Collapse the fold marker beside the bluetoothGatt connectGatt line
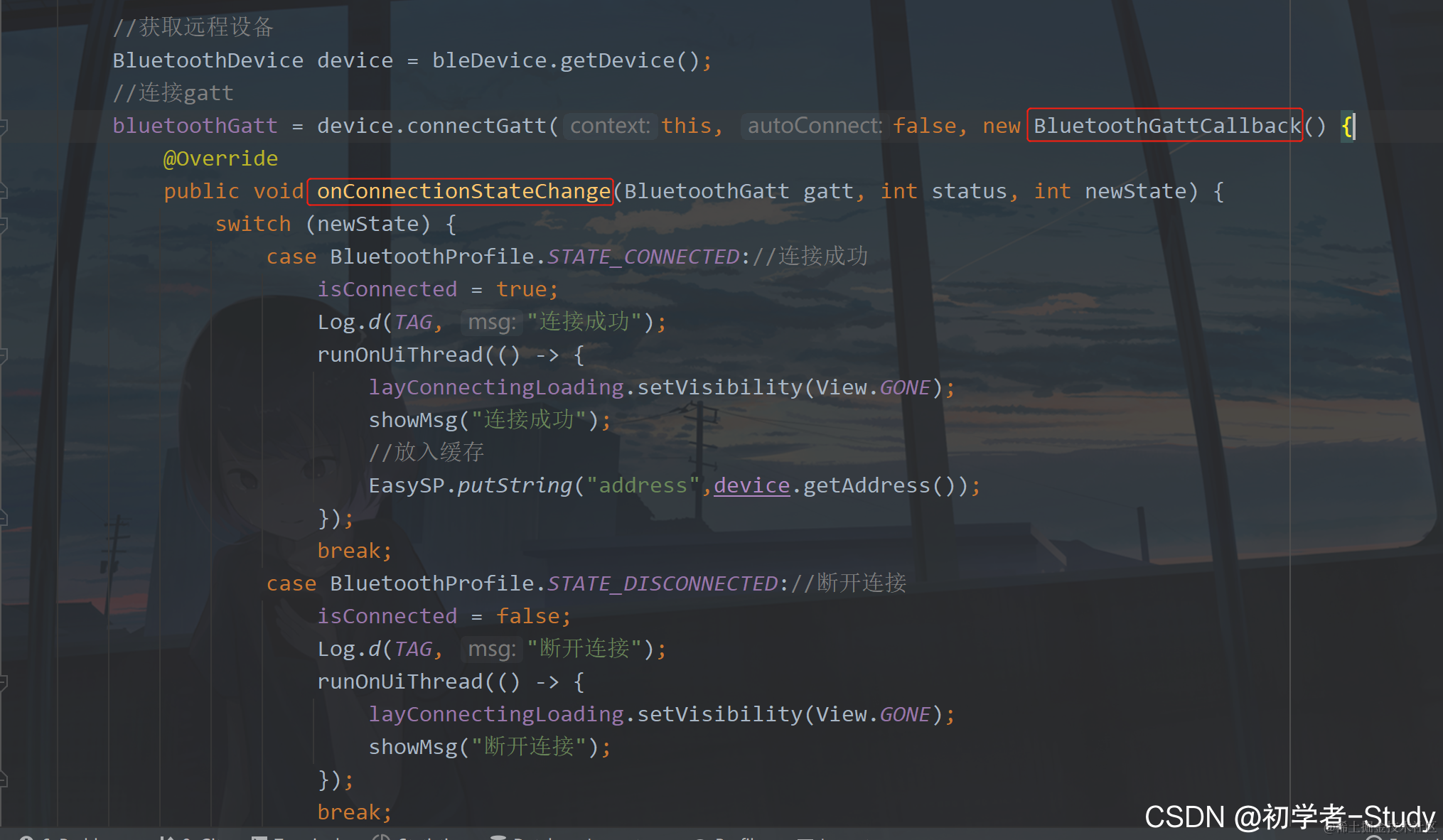1443x840 pixels. pos(4,126)
